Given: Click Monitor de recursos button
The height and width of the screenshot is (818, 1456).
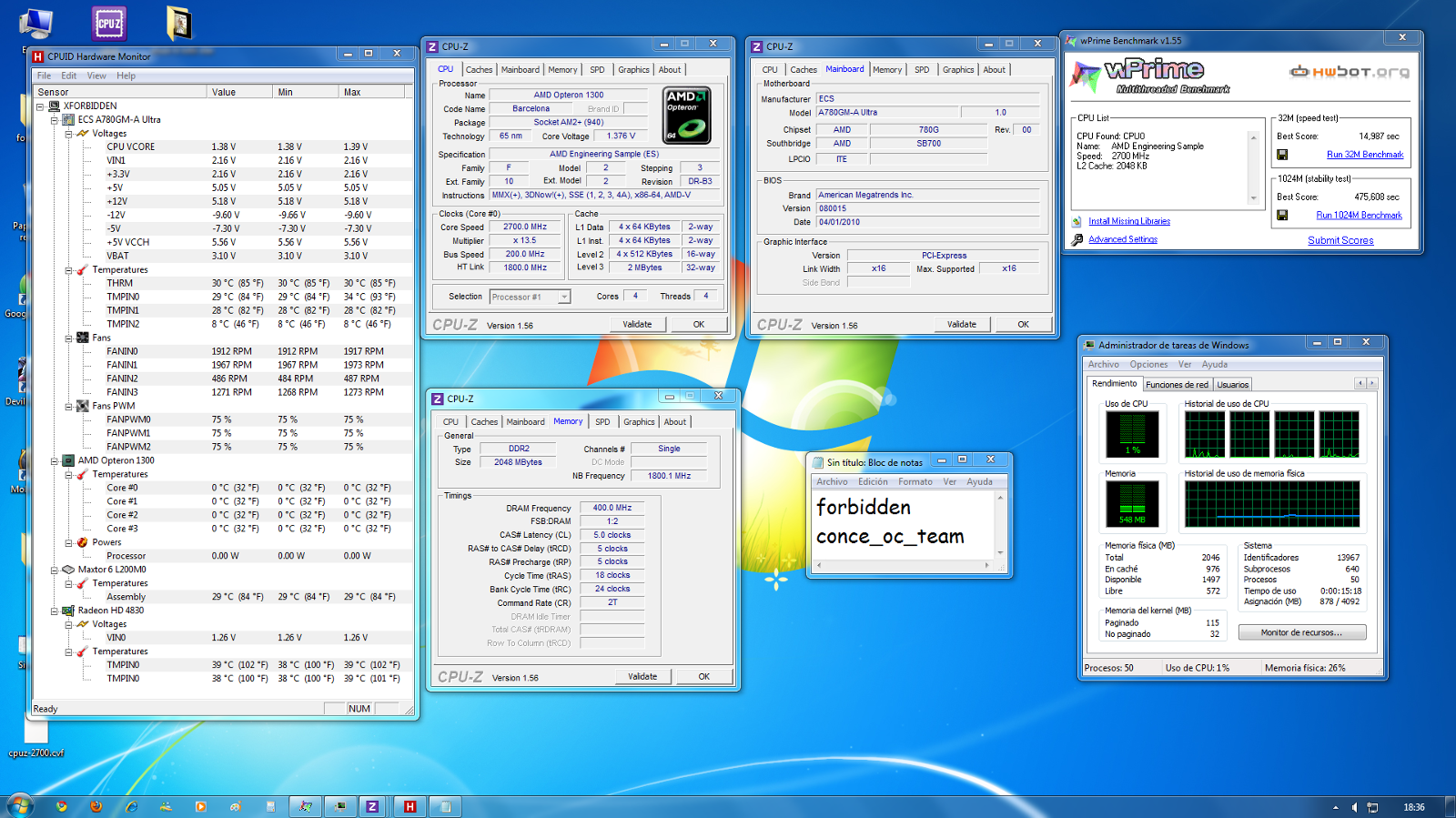Looking at the screenshot, I should pyautogui.click(x=1300, y=632).
